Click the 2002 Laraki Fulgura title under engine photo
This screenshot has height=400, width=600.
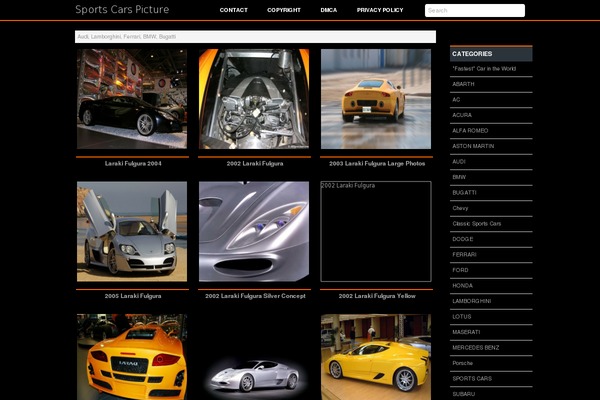[x=255, y=163]
